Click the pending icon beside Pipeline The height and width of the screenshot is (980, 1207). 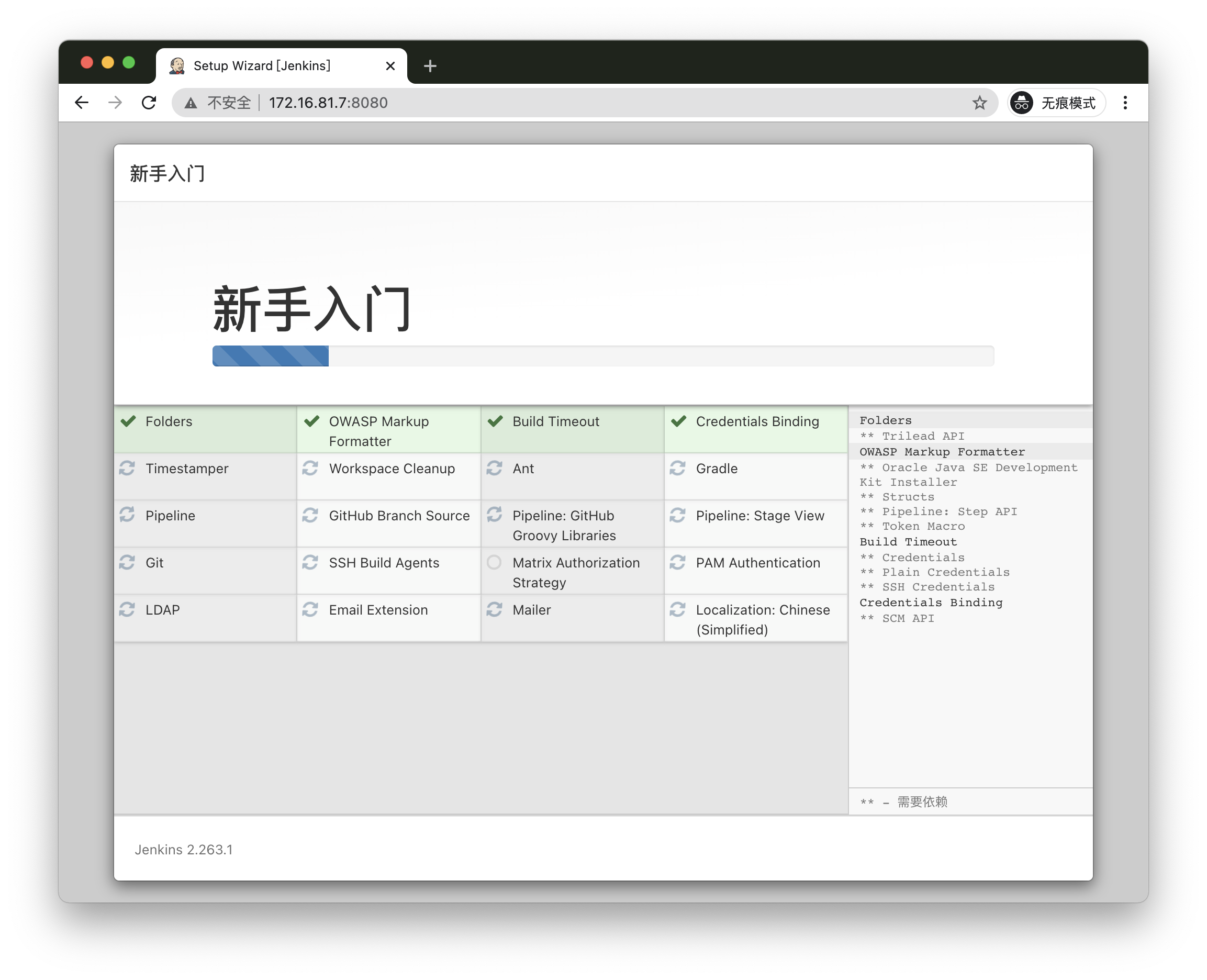coord(127,515)
